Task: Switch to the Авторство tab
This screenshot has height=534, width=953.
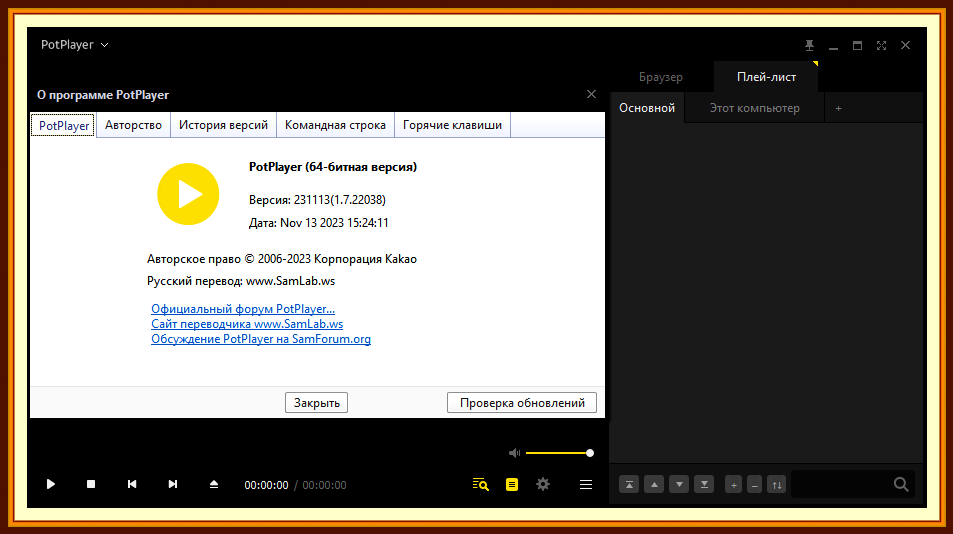Action: click(133, 125)
